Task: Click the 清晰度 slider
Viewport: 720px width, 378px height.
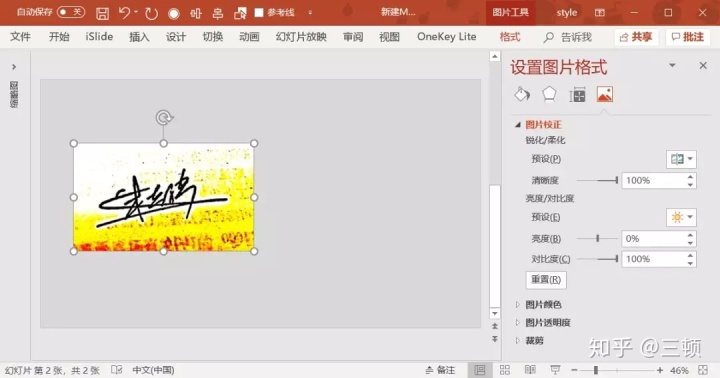Action: pyautogui.click(x=597, y=181)
